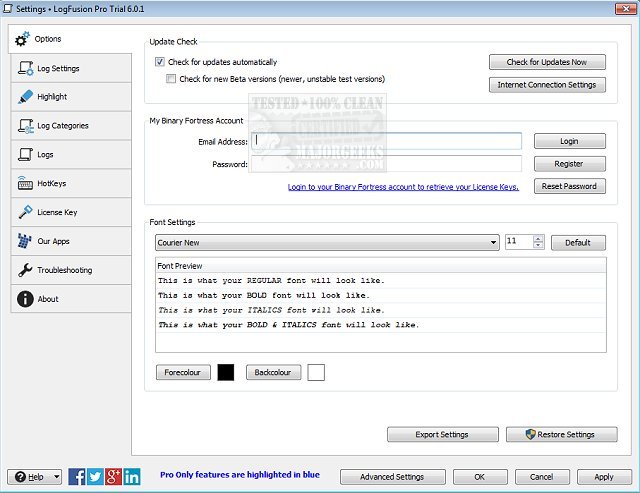The height and width of the screenshot is (493, 640).
Task: Open Advanced Settings
Action: click(392, 477)
